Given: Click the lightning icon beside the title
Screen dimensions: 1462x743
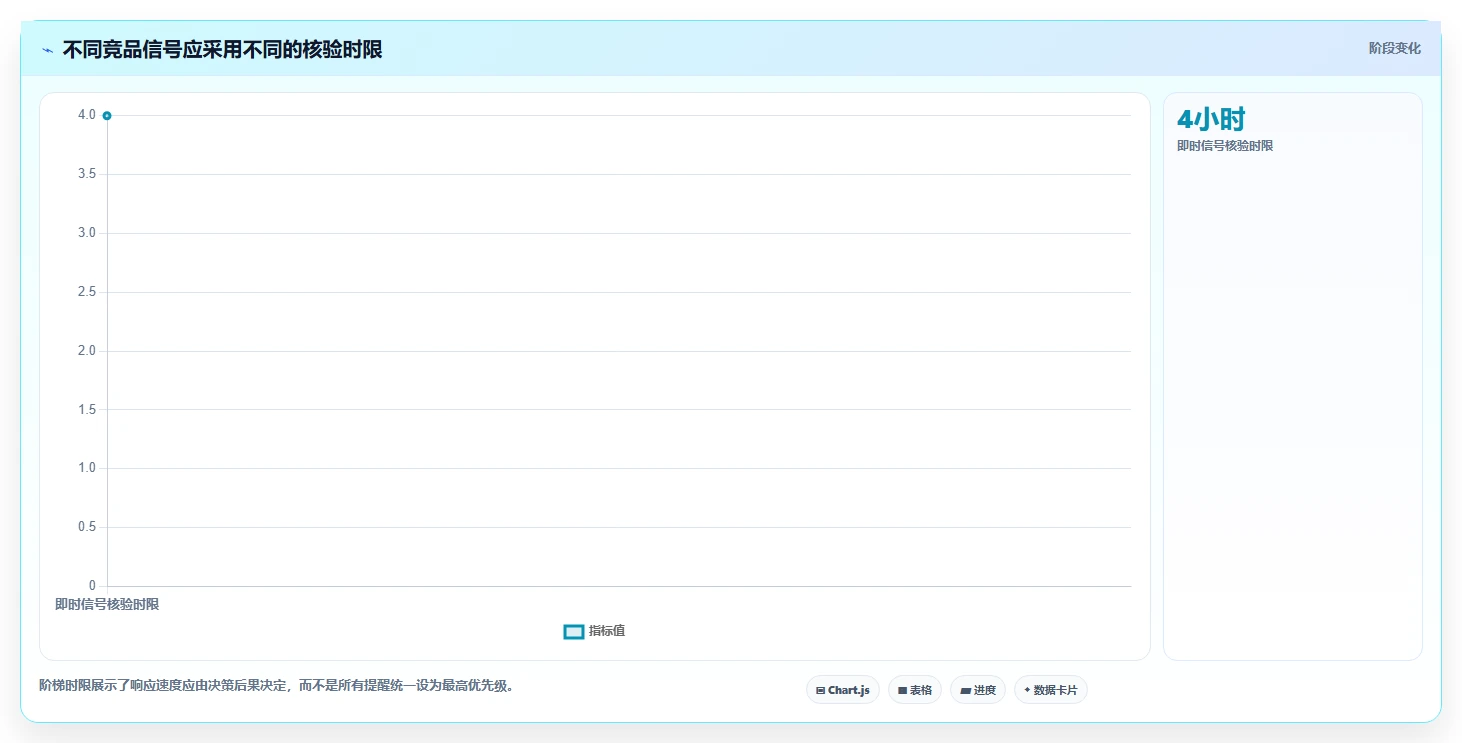Looking at the screenshot, I should (47, 50).
